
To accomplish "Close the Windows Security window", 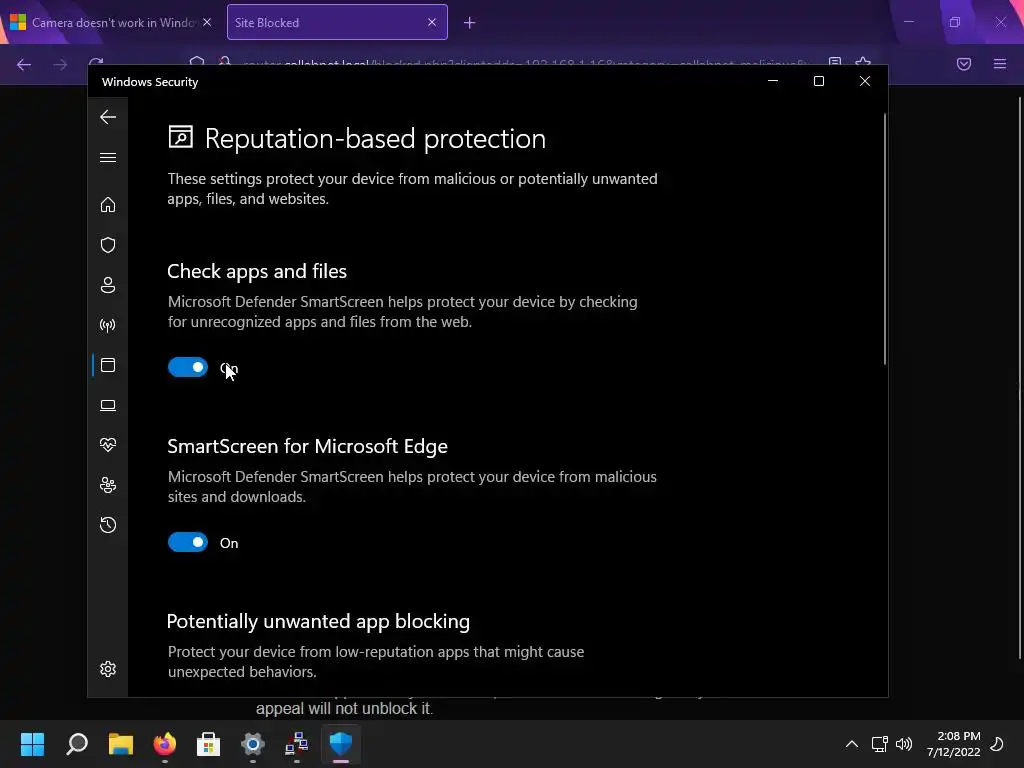I will point(865,81).
